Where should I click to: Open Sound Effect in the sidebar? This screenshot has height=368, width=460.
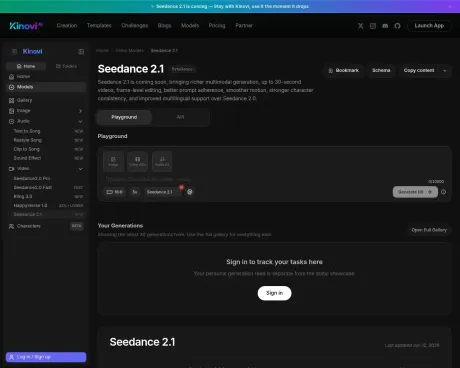[48, 158]
